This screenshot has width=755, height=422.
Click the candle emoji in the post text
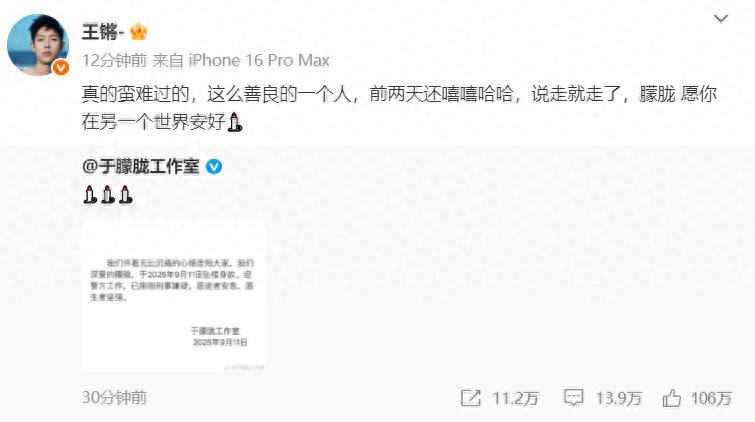coord(234,122)
